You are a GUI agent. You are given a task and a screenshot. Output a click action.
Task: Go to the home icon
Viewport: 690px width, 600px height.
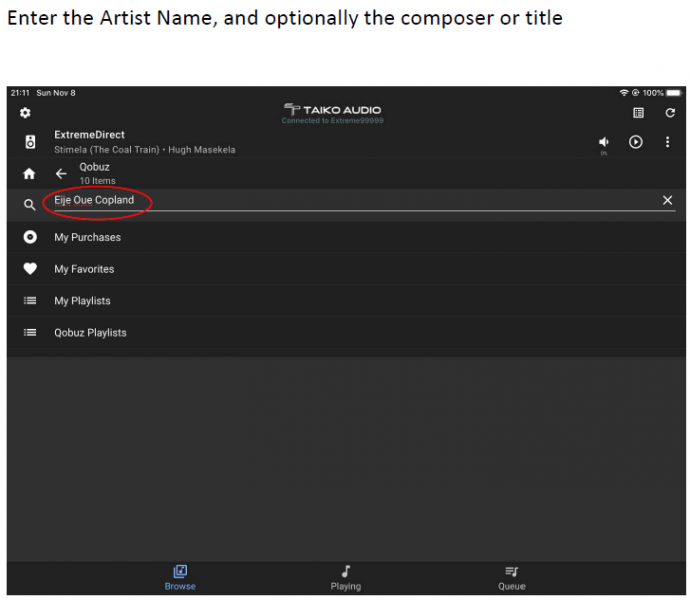29,174
